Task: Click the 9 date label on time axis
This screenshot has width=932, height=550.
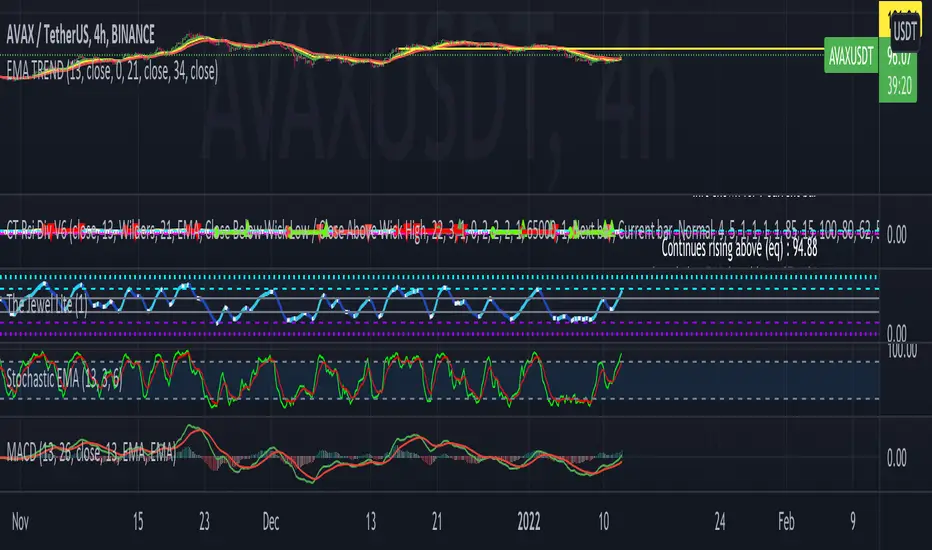Action: coord(853,522)
